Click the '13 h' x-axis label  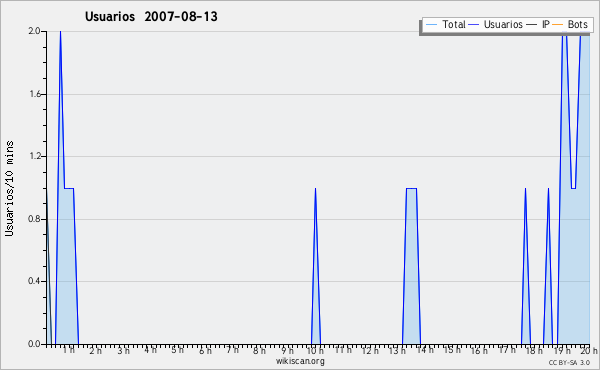point(397,350)
